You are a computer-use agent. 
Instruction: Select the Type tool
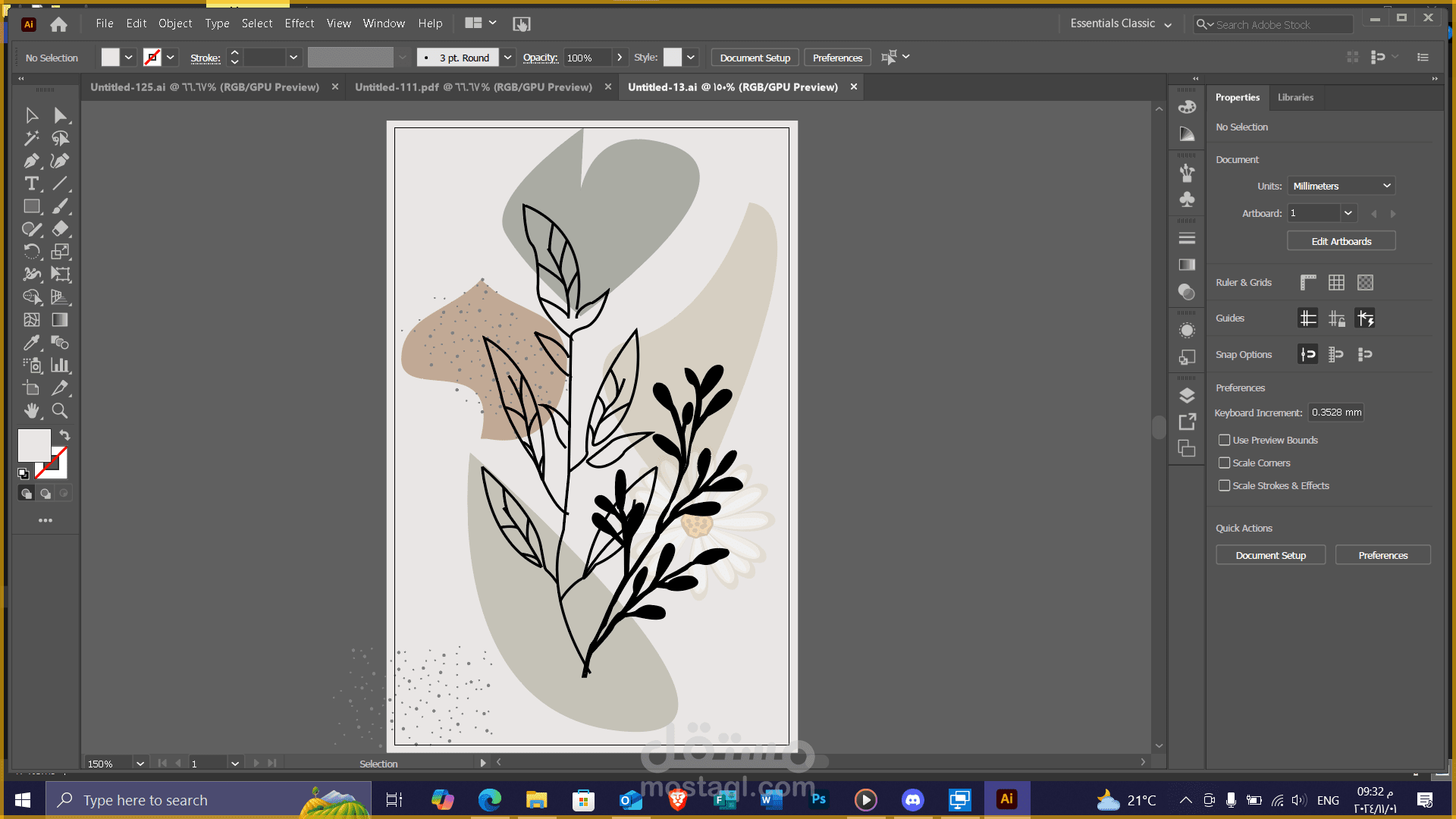(x=31, y=184)
